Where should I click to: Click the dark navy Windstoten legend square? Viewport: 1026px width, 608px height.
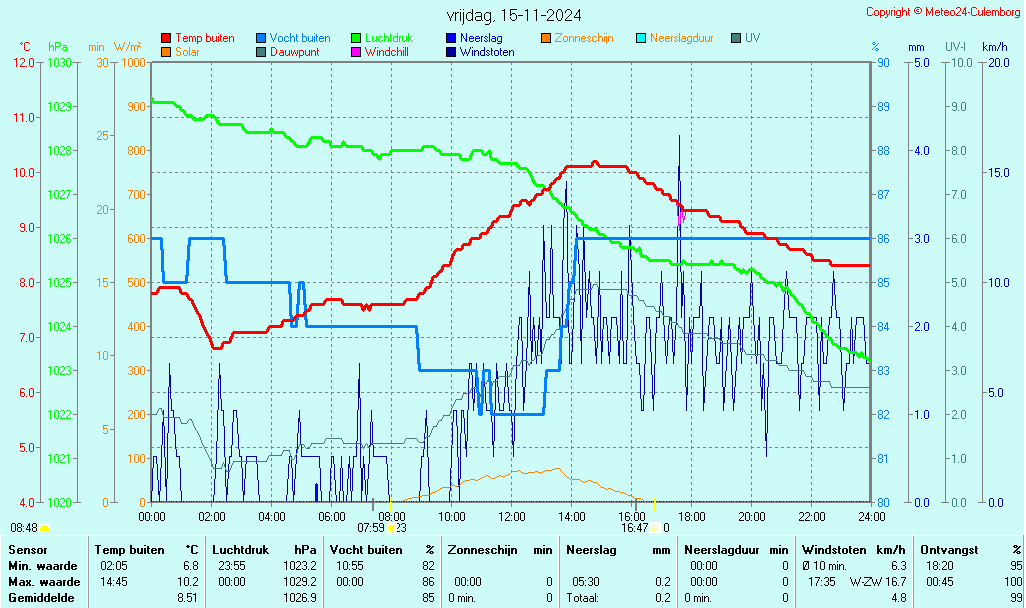coord(451,52)
